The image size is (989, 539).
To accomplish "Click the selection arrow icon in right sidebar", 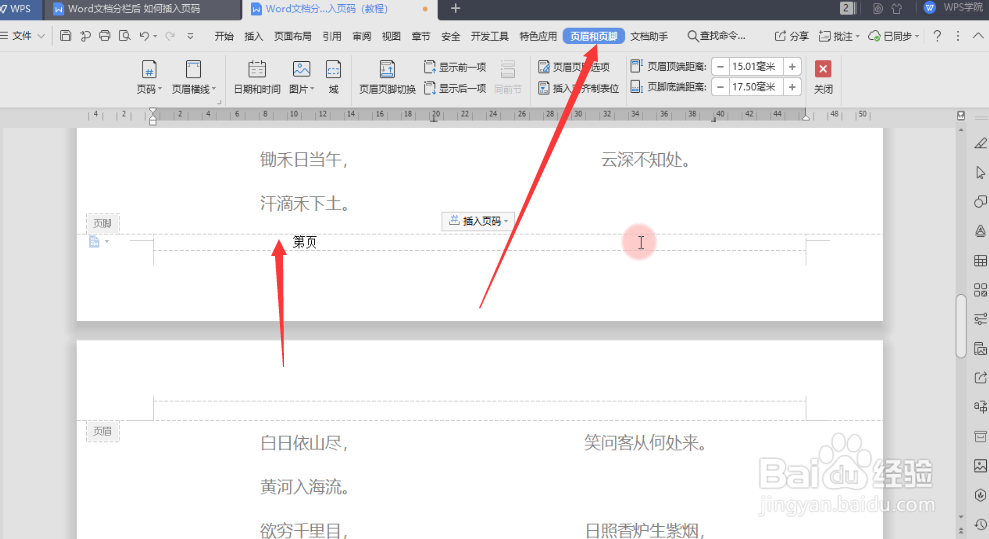I will (x=980, y=173).
